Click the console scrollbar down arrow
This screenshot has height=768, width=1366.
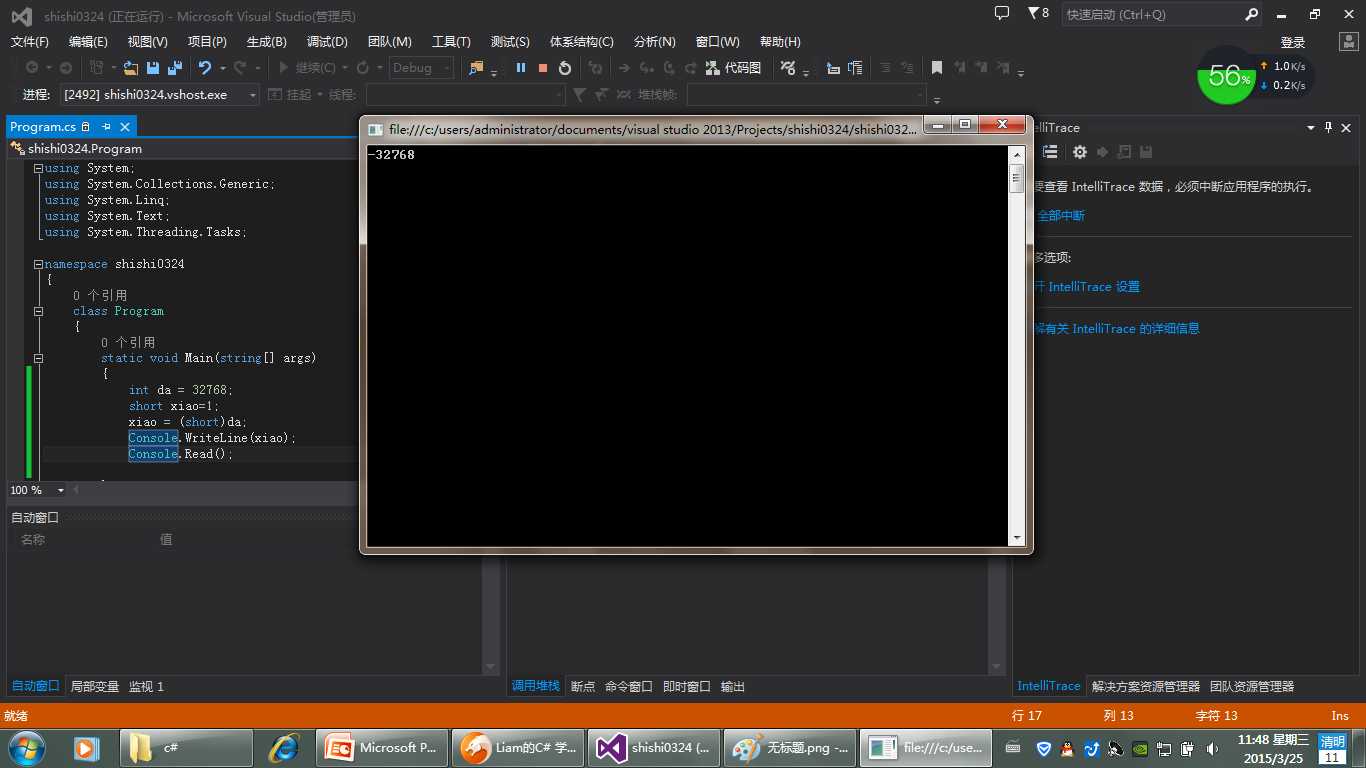point(1017,538)
